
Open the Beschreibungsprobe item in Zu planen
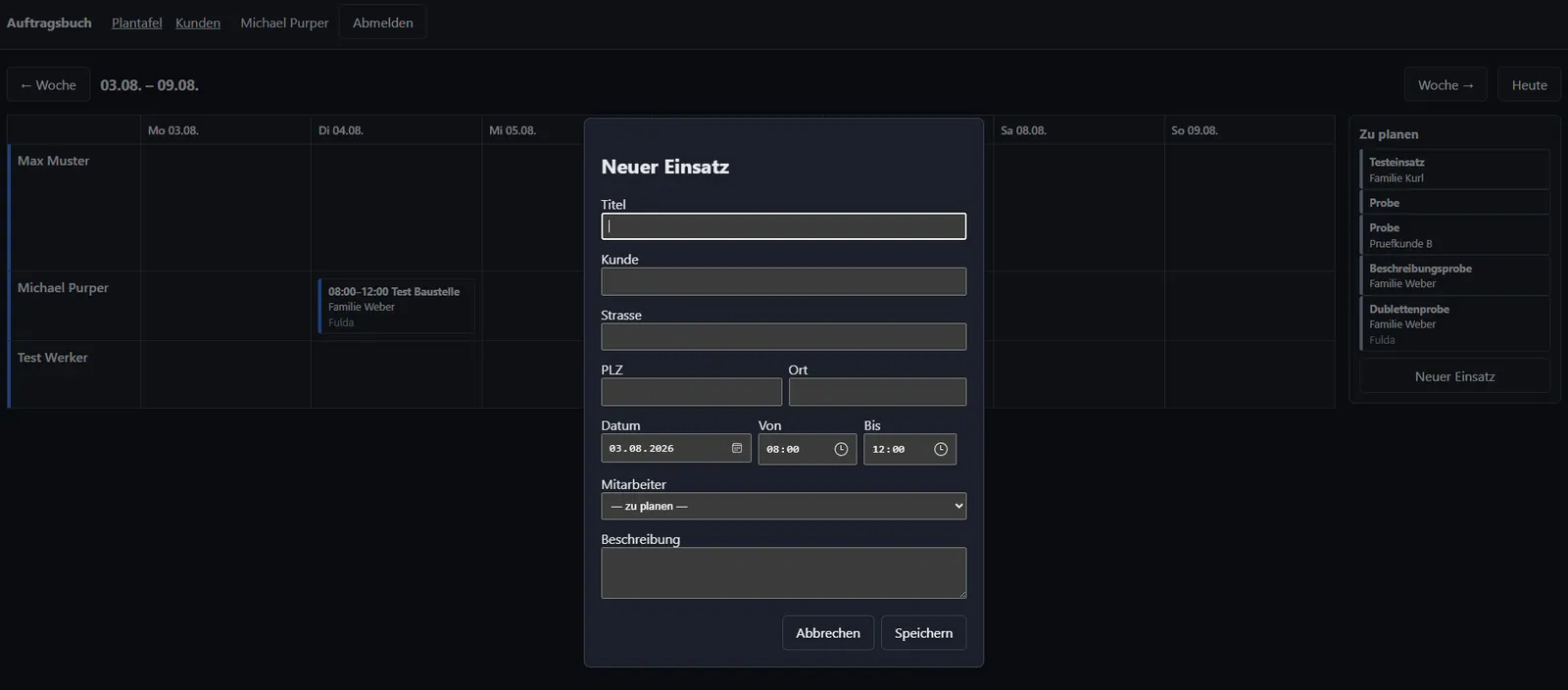(x=1454, y=275)
